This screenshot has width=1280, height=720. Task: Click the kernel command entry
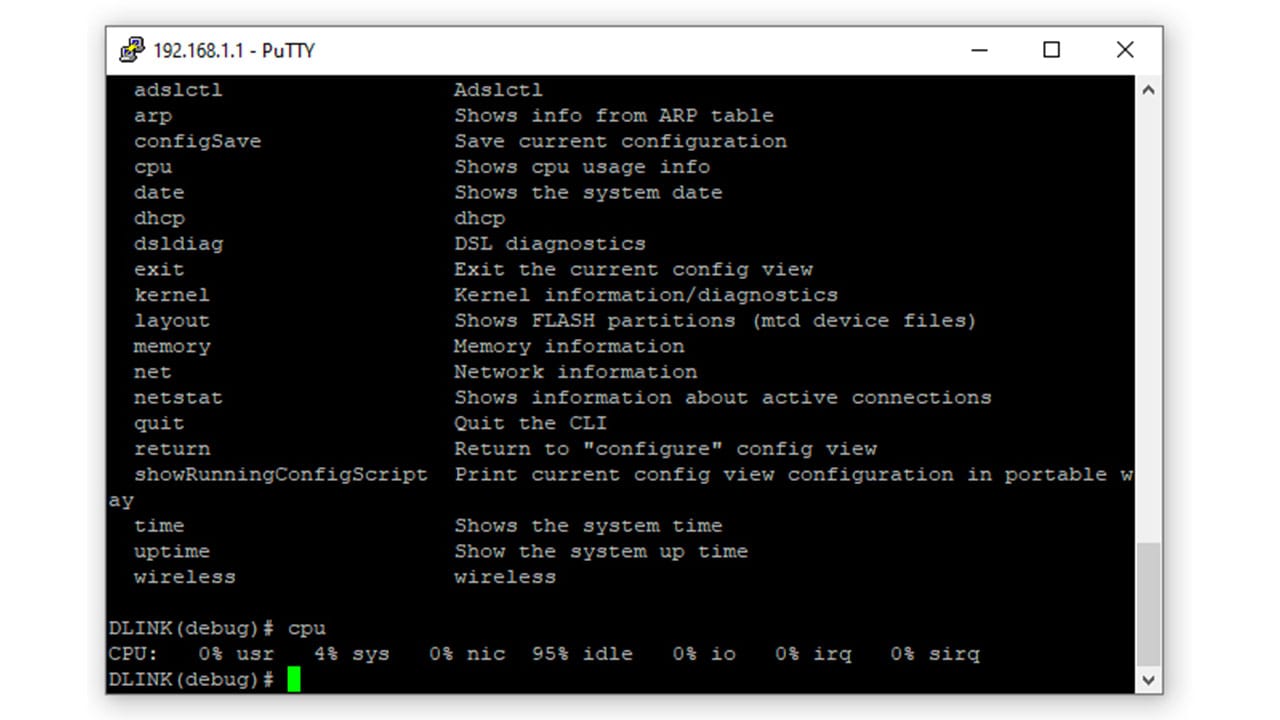(171, 295)
